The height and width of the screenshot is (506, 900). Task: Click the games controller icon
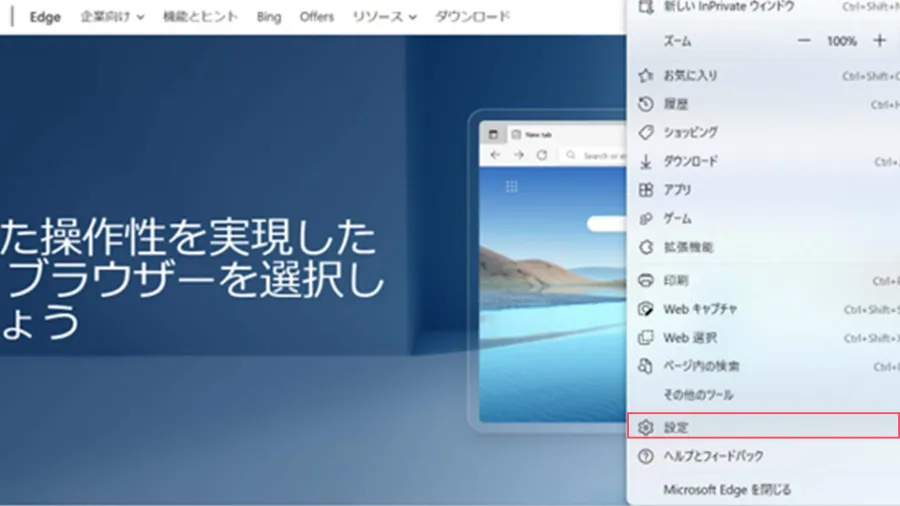[646, 219]
